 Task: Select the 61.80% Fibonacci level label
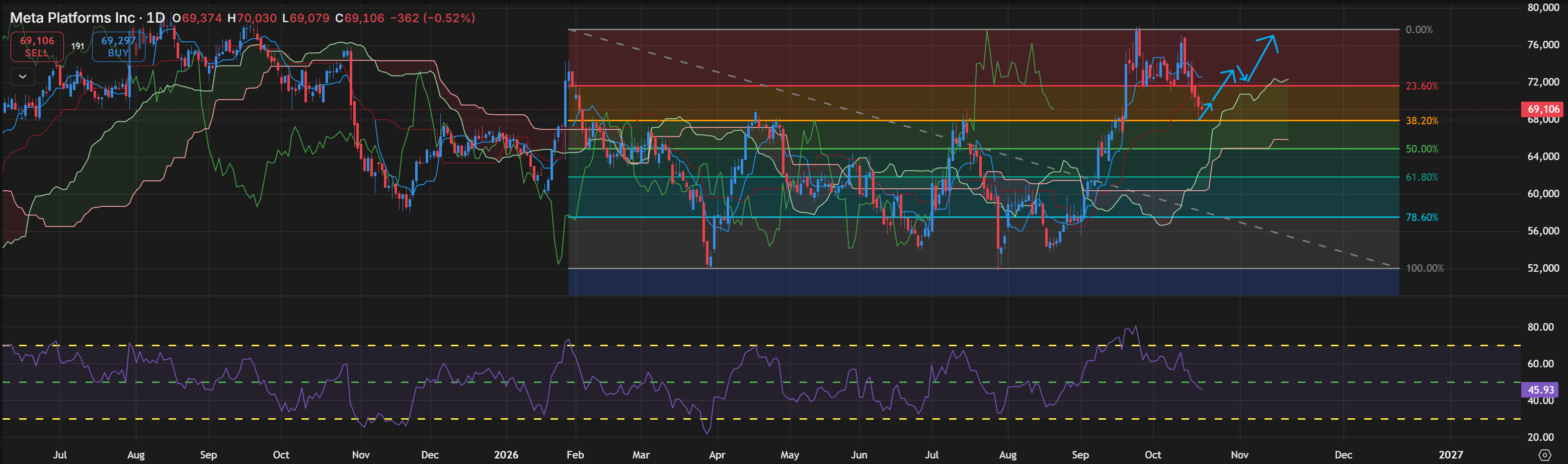(x=1422, y=177)
